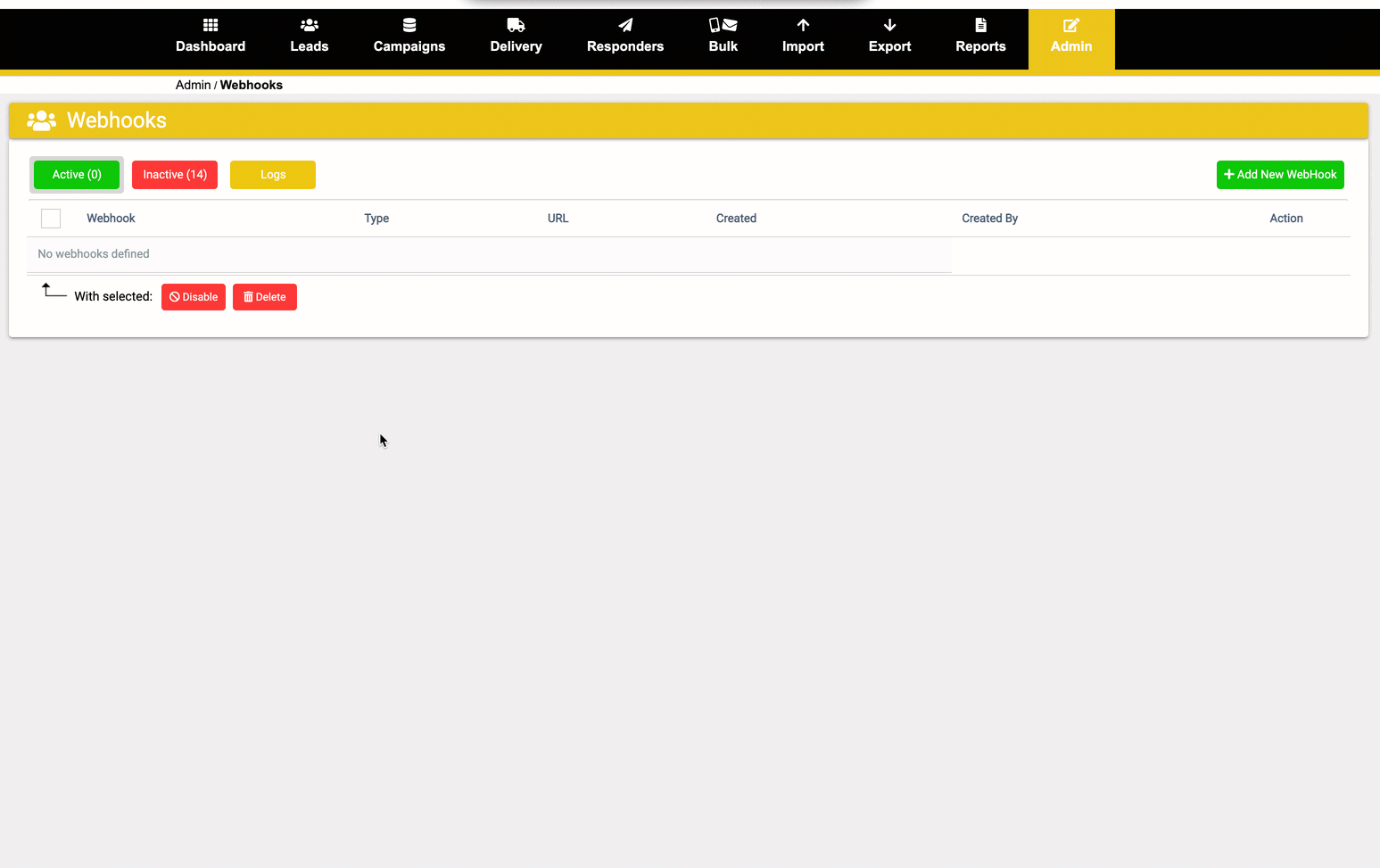Click the Bulk phone and envelope icon
This screenshot has height=868, width=1380.
(723, 25)
